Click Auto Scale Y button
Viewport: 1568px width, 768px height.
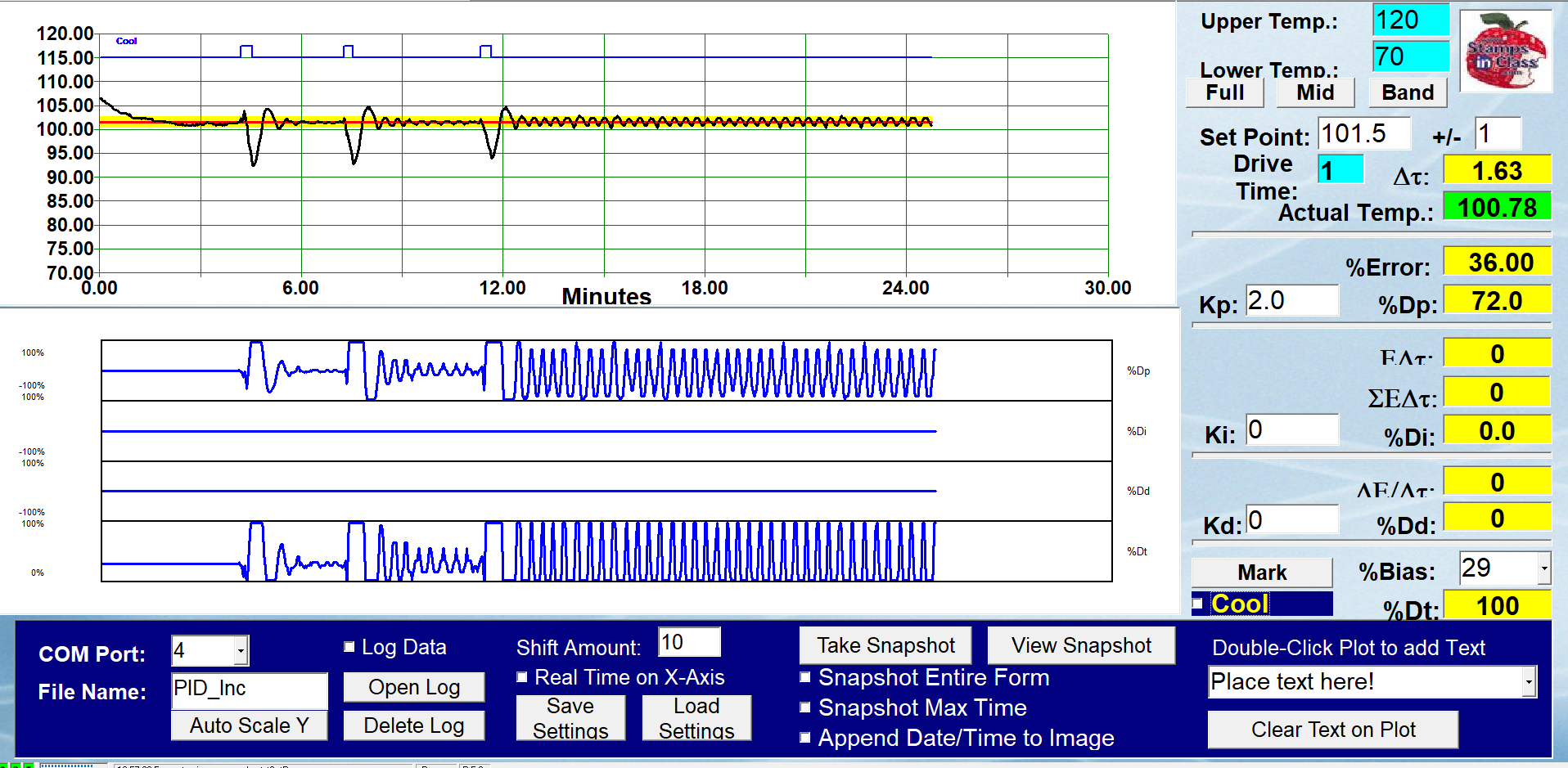coord(250,725)
